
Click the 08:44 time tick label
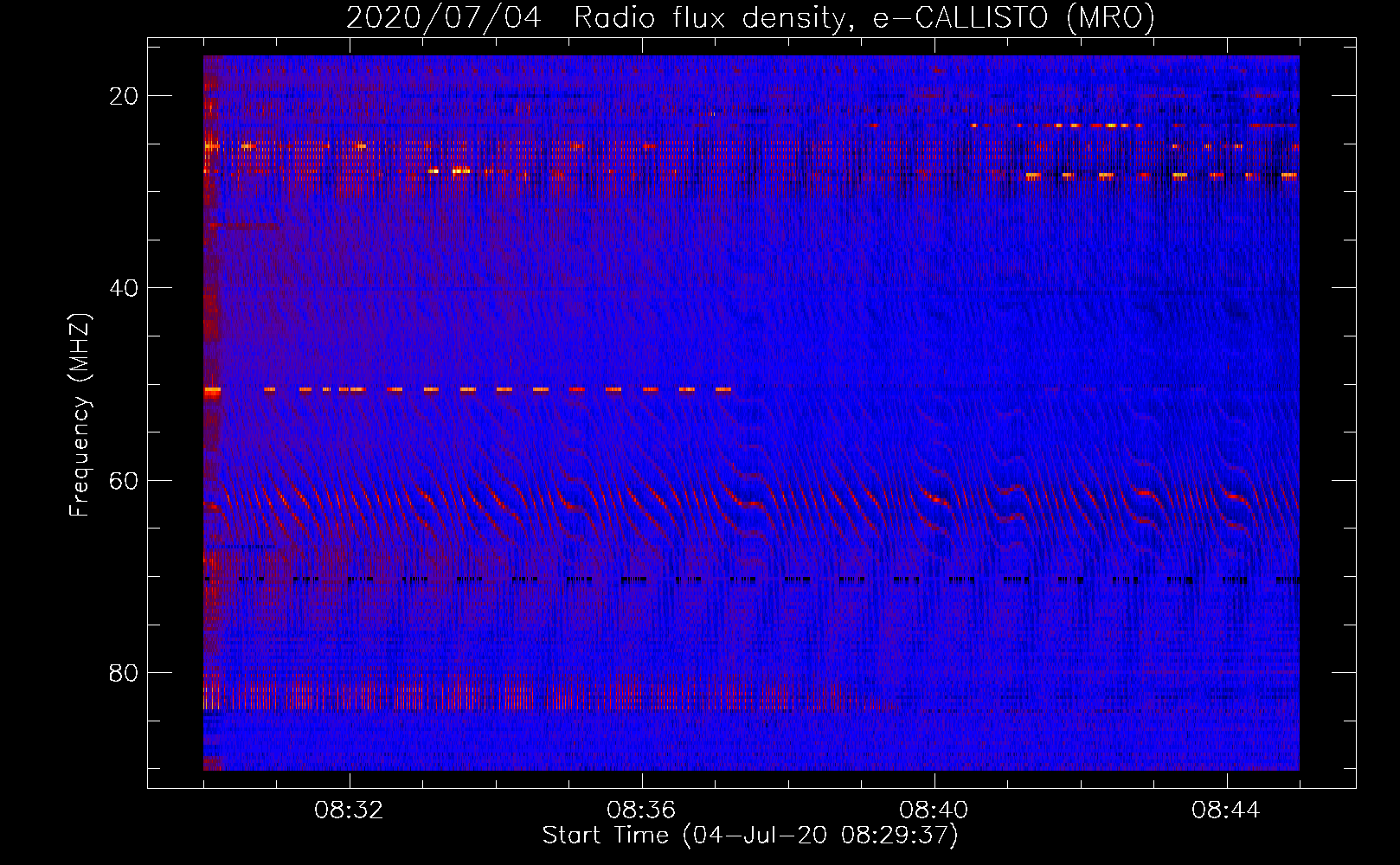pos(1226,811)
